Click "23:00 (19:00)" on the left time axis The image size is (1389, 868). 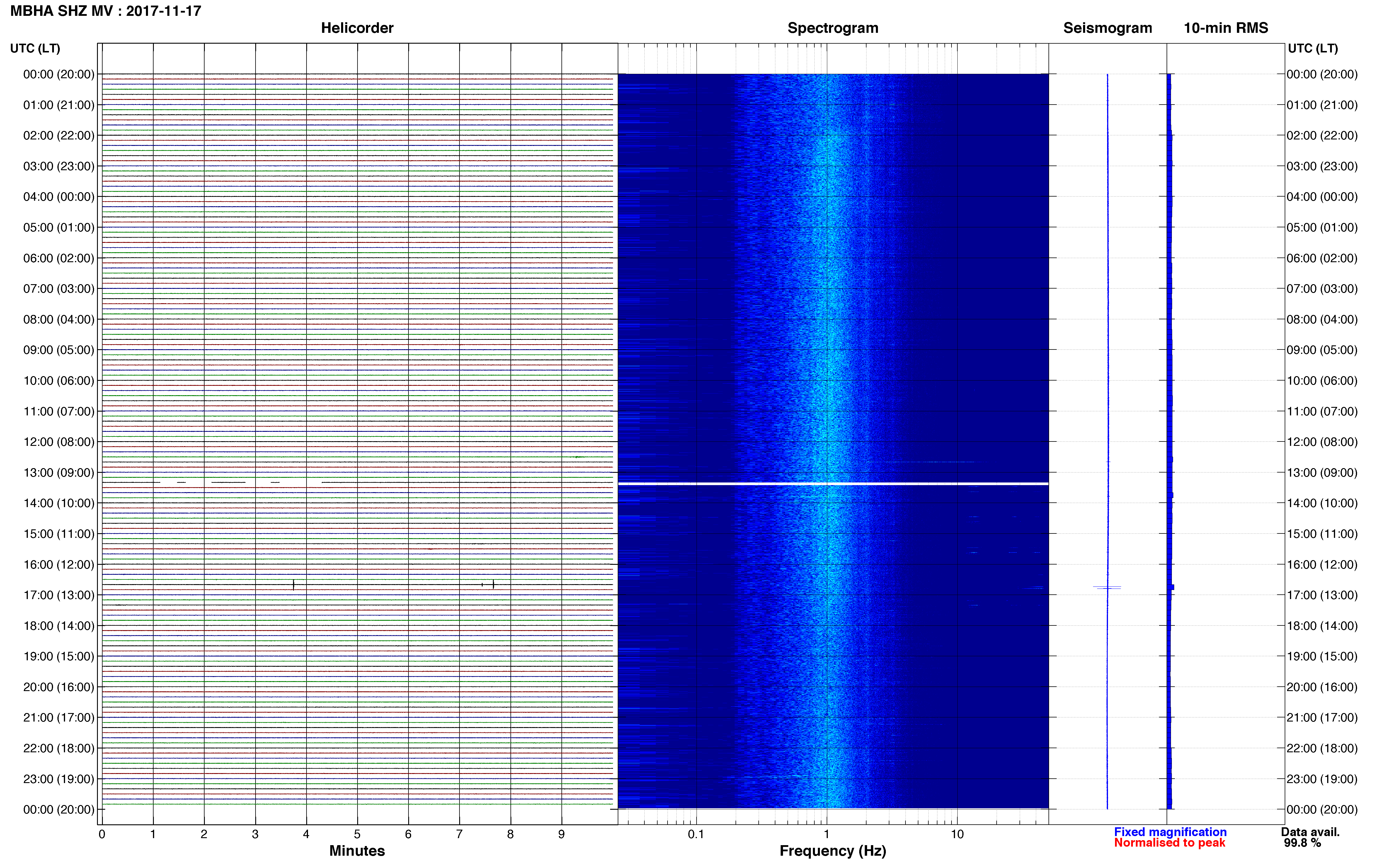pyautogui.click(x=59, y=779)
